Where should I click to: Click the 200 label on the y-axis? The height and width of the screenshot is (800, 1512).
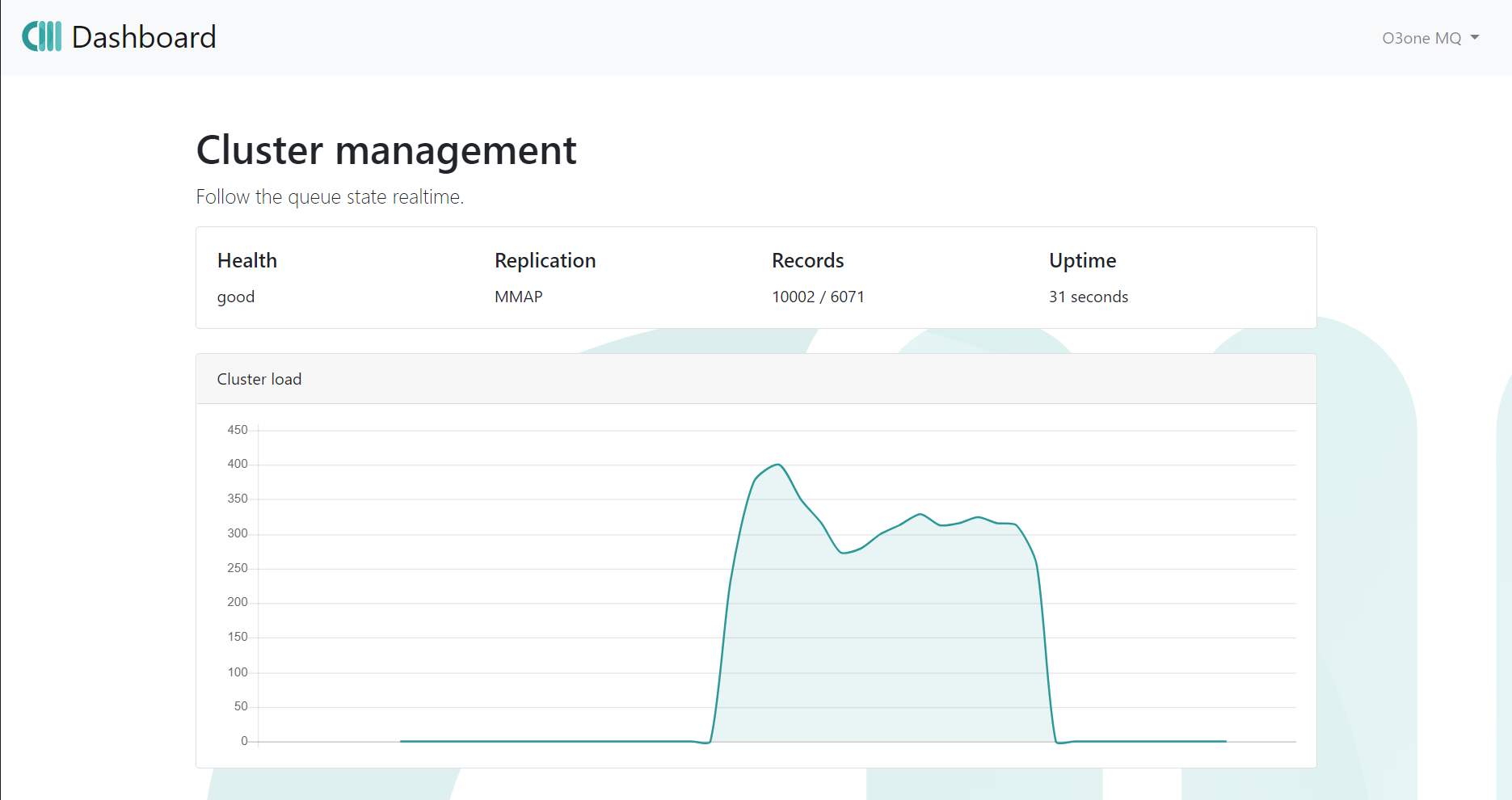coord(238,602)
